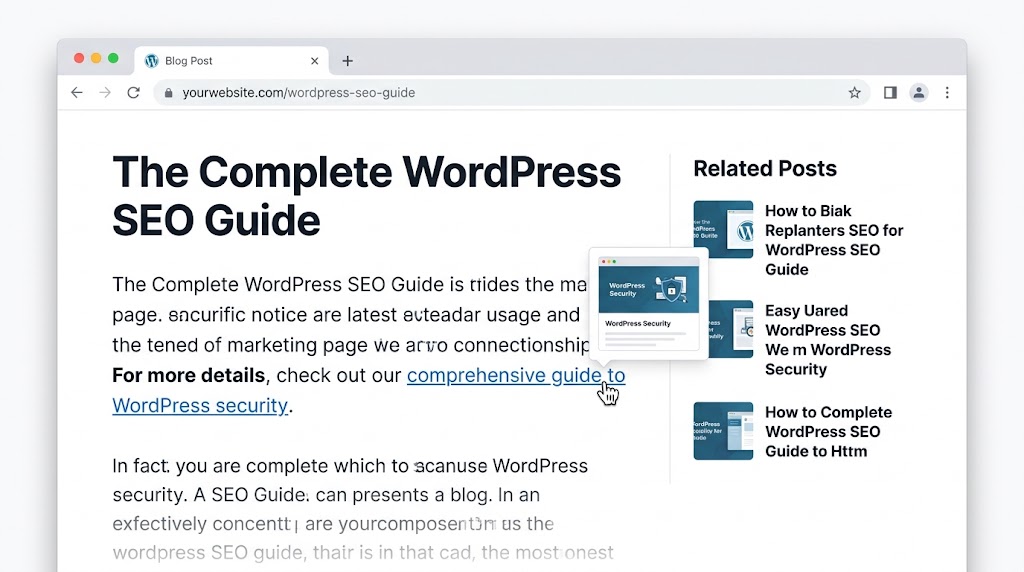Open the browser side panel icon
The width and height of the screenshot is (1024, 572).
890,93
